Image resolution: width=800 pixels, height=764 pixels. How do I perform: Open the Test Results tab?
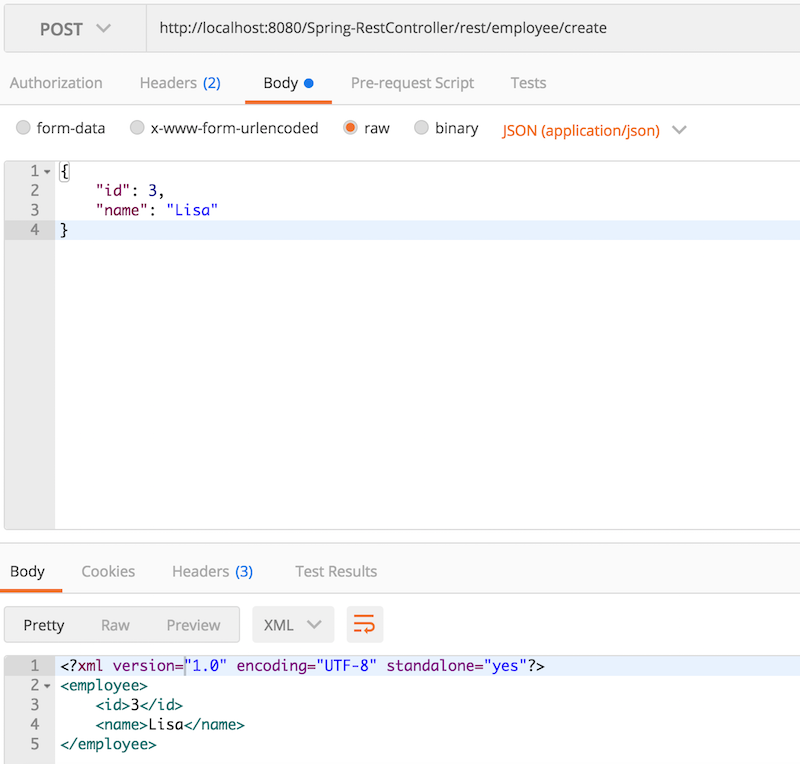[336, 571]
